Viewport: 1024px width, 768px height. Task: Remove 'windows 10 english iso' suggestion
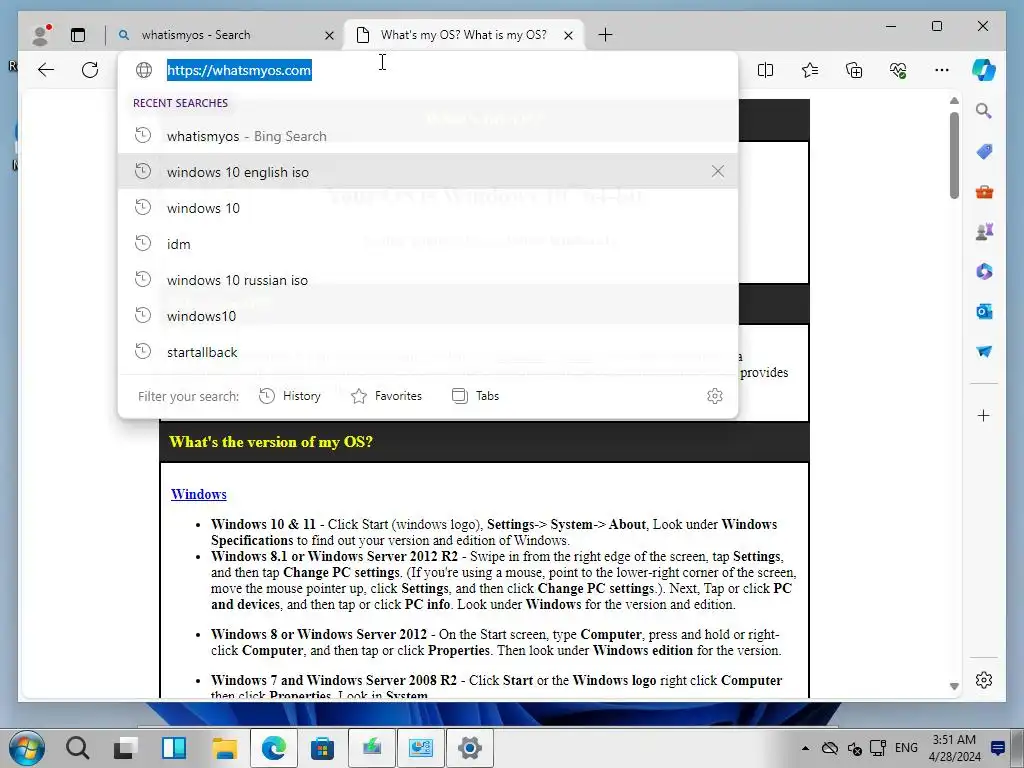click(x=718, y=171)
